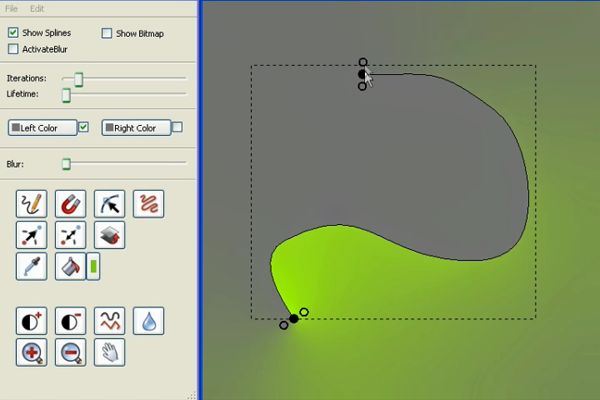Viewport: 600px width, 400px height.
Task: Click the increase contrast plus icon
Action: tap(32, 321)
